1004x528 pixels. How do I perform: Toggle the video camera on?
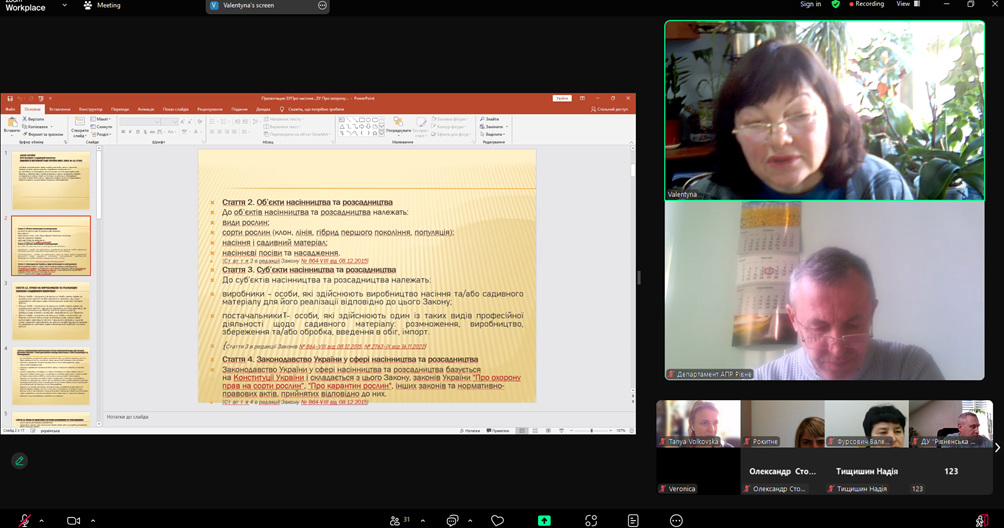(73, 520)
